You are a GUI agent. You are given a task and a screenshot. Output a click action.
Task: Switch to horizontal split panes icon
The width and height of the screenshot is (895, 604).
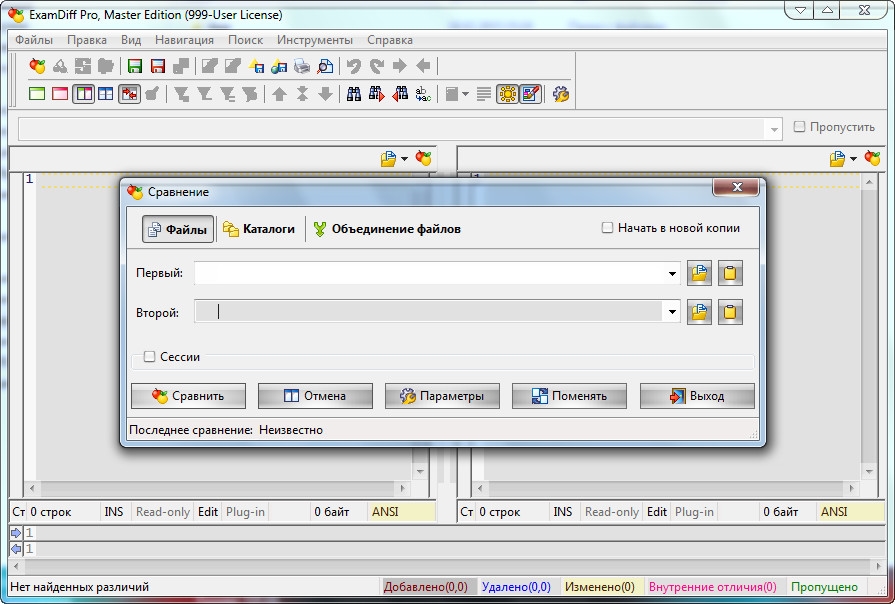pyautogui.click(x=106, y=94)
